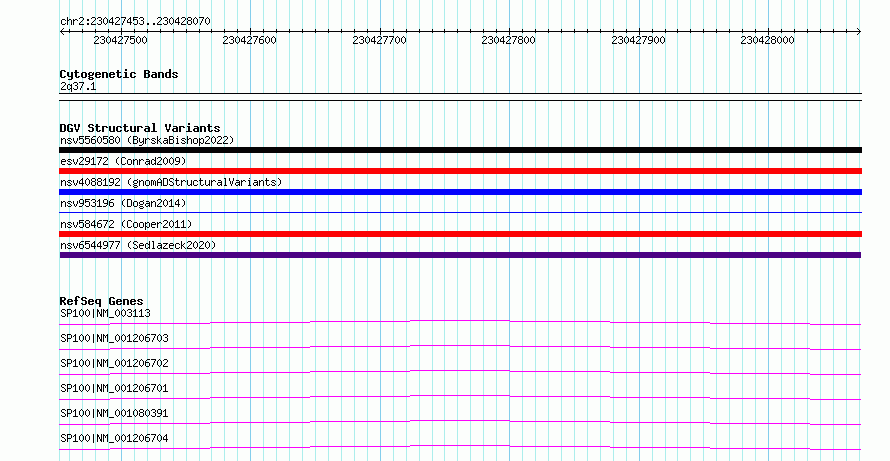
Task: Click the SP100|NM_003113 transcript label
Action: pyautogui.click(x=106, y=313)
